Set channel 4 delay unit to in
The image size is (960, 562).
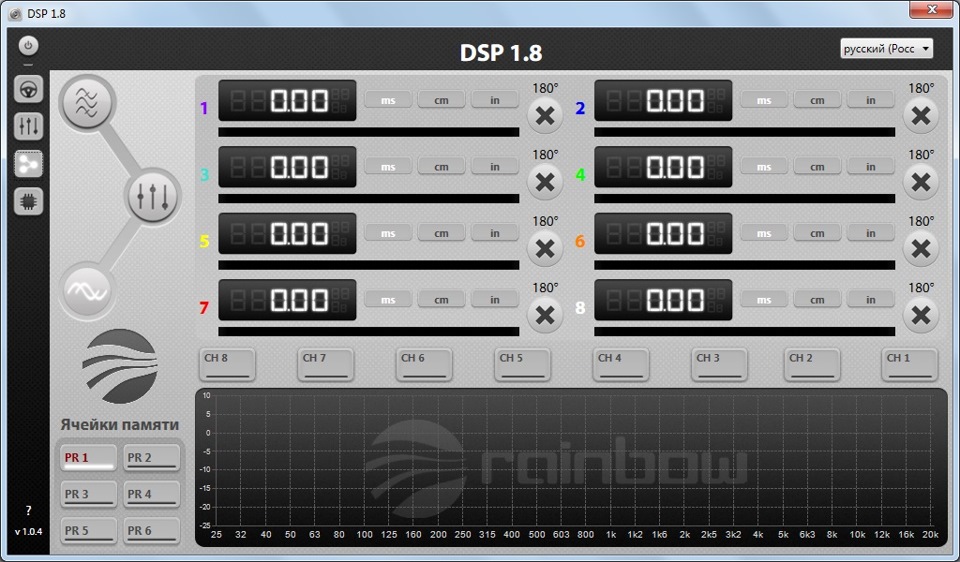(x=871, y=167)
